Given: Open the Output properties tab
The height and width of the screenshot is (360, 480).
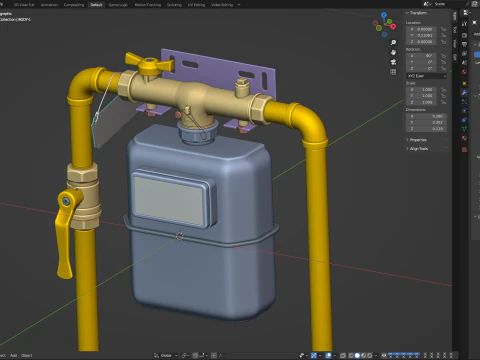Looking at the screenshot, I should coord(464,44).
